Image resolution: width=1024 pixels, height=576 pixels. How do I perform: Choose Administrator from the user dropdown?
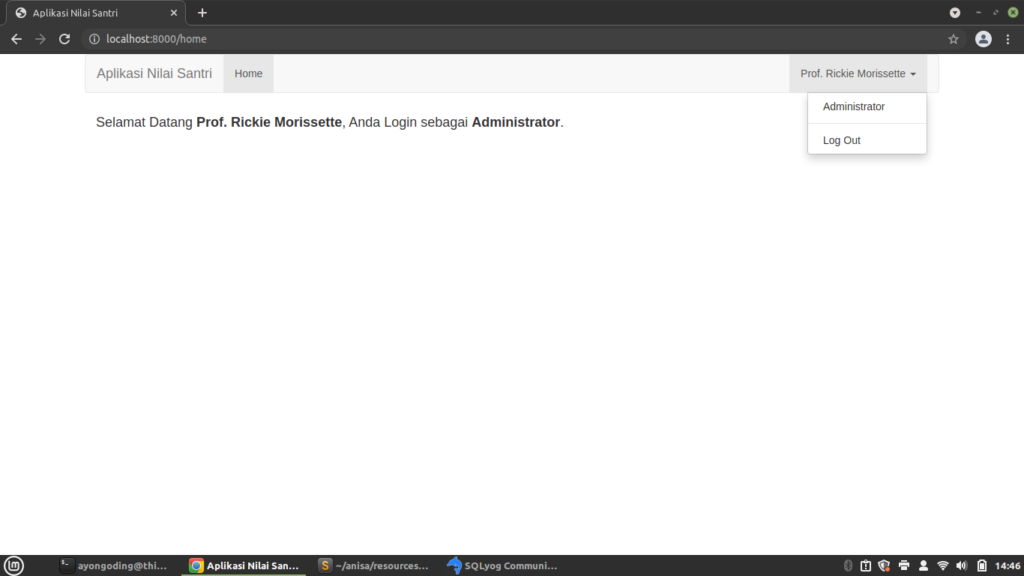[867, 106]
